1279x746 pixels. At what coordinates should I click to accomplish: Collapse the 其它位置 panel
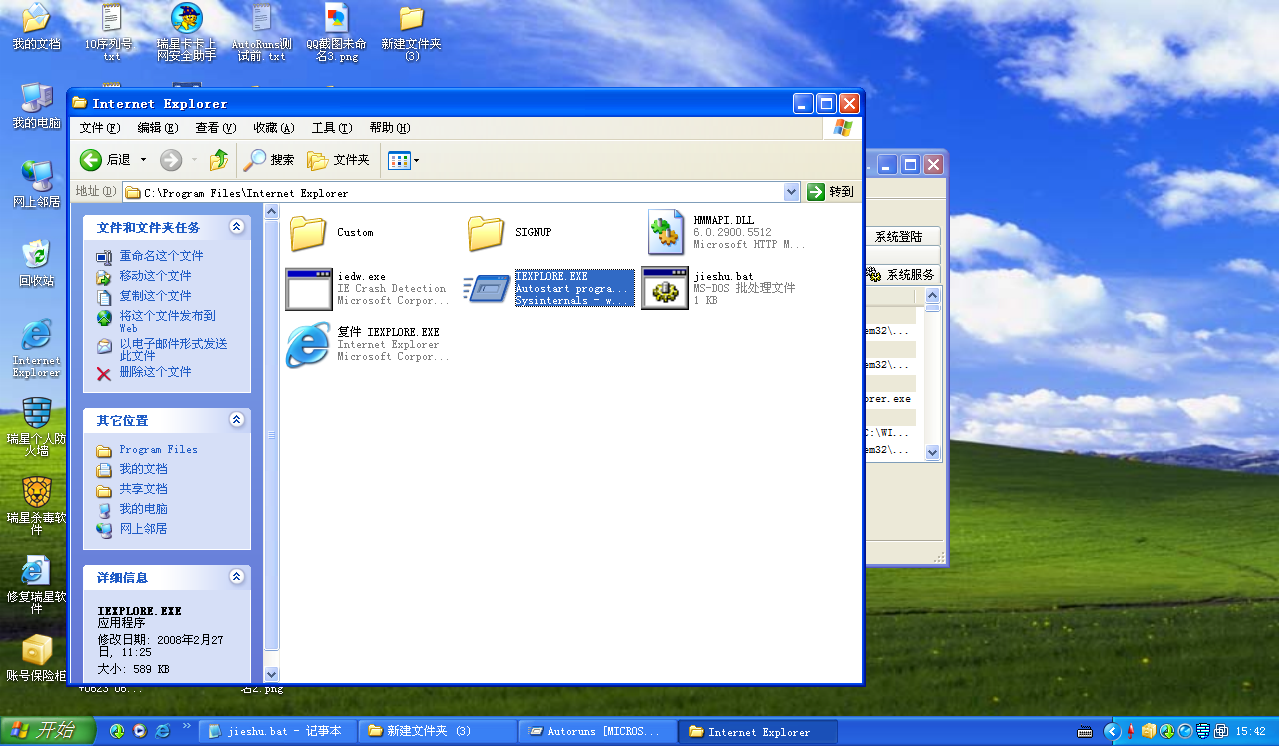[237, 420]
